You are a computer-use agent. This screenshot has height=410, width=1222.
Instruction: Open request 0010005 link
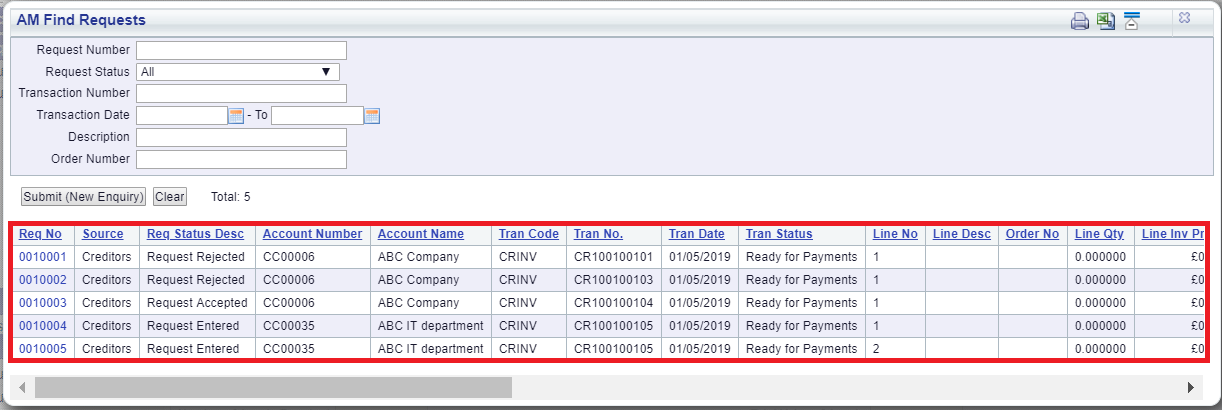click(43, 349)
